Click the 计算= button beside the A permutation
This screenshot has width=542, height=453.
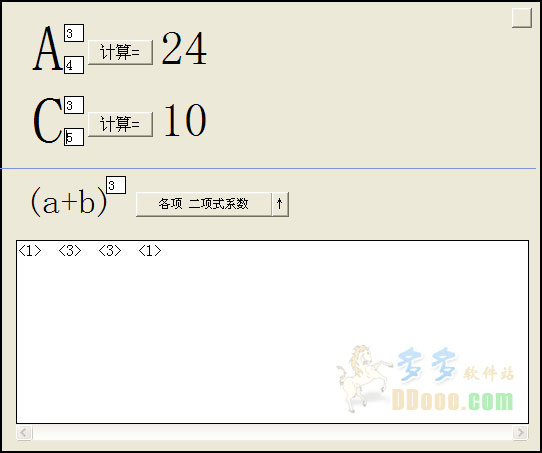120,52
